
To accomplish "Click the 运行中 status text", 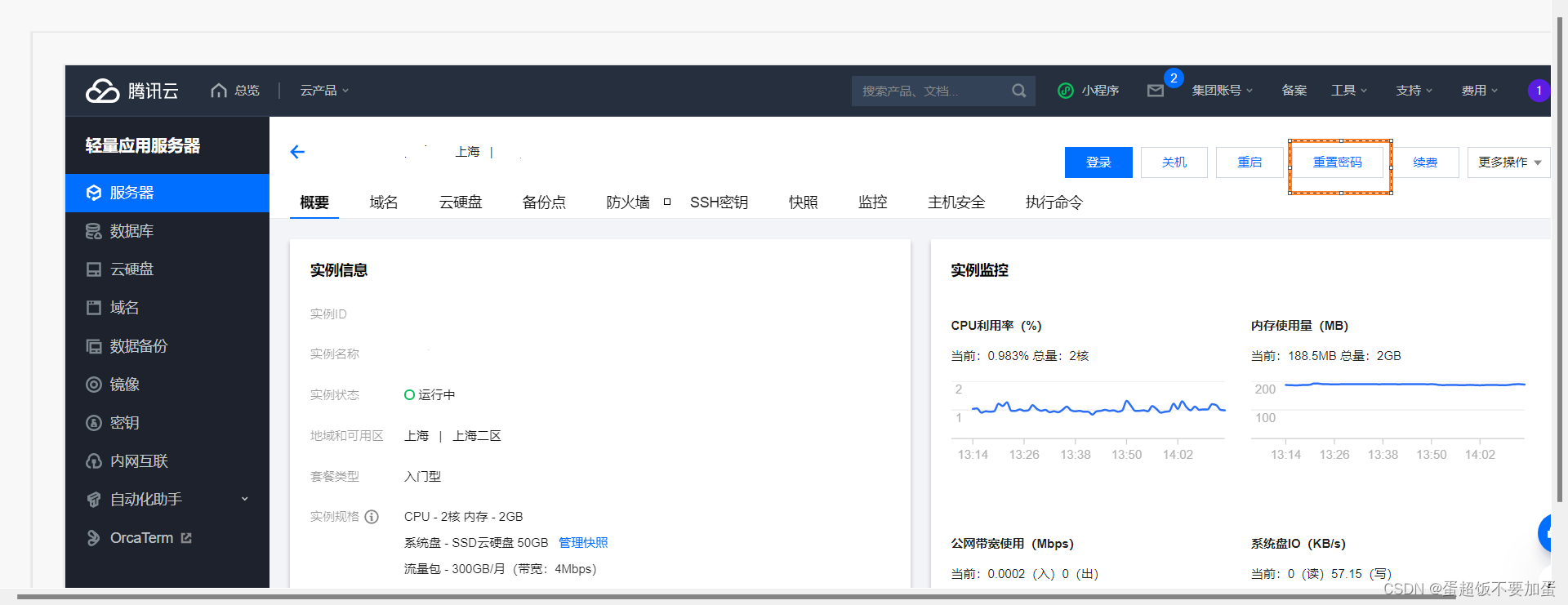I will point(437,395).
